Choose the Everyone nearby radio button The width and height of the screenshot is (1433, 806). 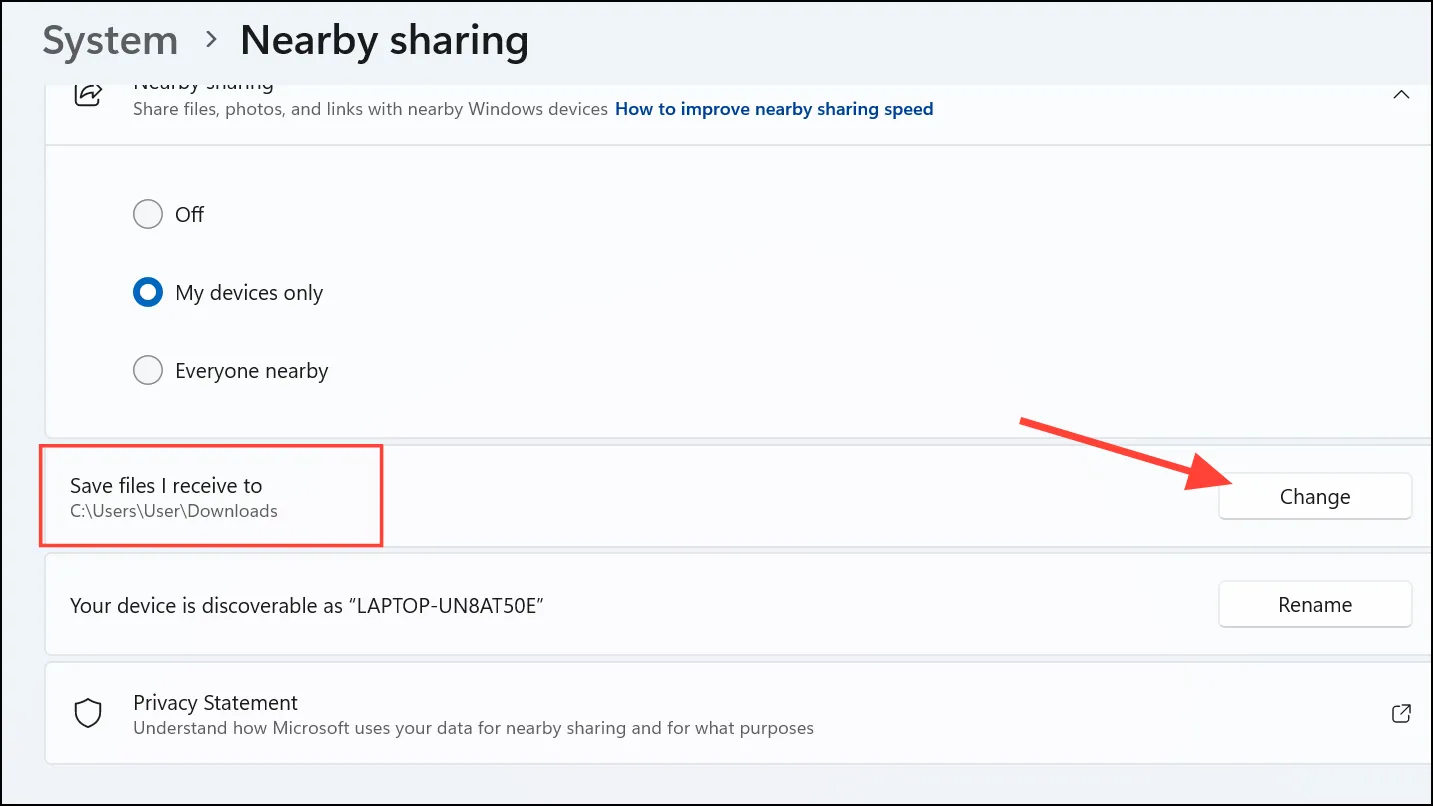click(148, 371)
